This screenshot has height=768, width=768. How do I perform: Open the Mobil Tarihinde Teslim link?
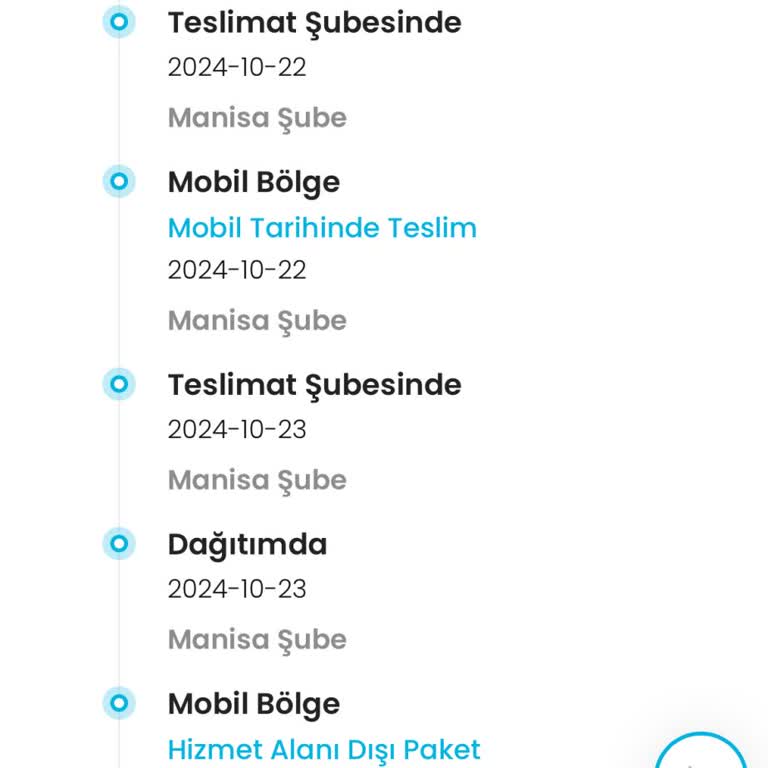322,228
